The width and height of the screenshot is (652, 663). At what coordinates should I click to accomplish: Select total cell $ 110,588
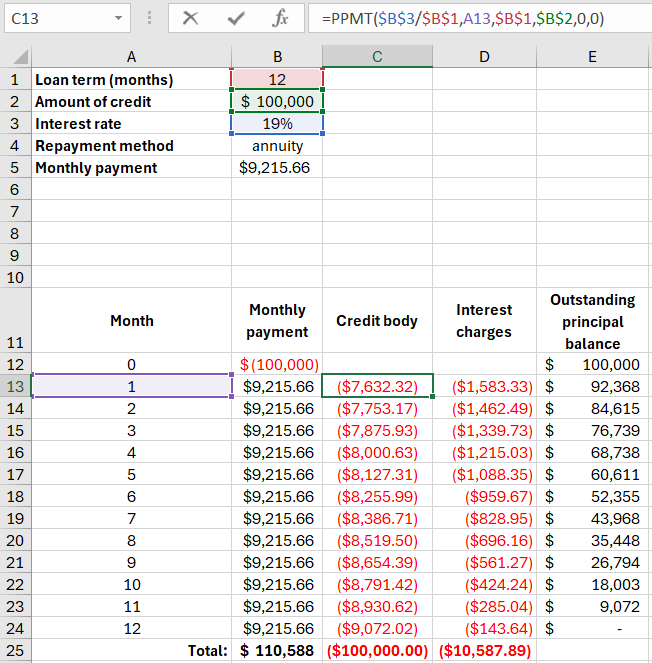(x=277, y=650)
